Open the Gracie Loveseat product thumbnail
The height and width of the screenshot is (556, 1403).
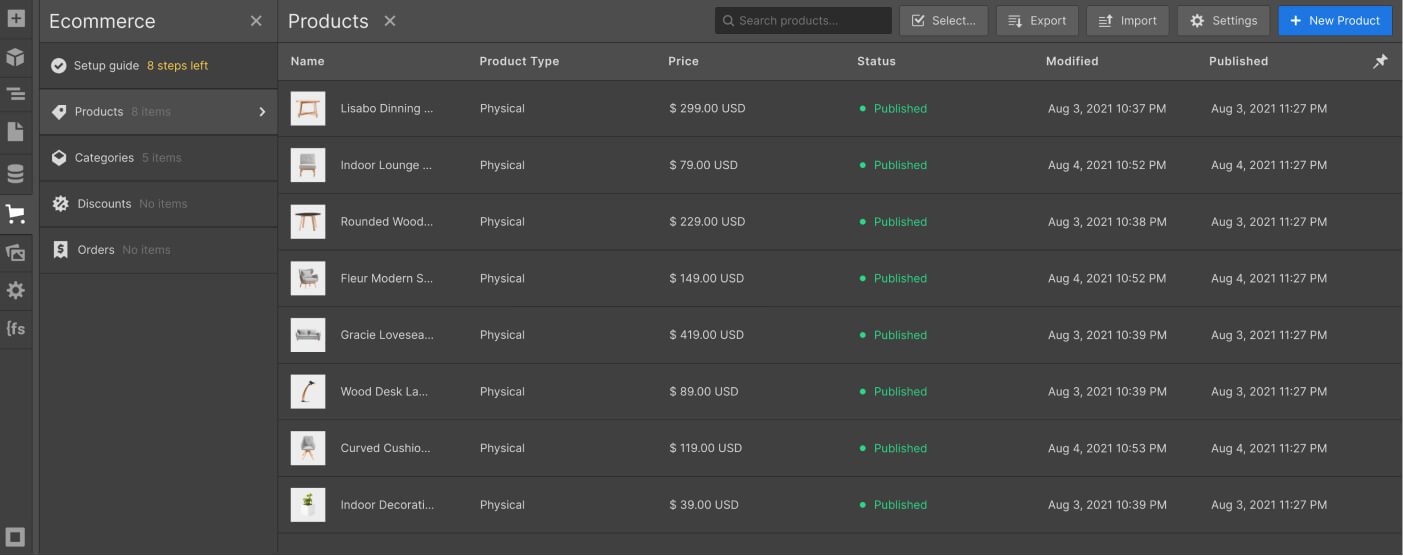pyautogui.click(x=308, y=335)
